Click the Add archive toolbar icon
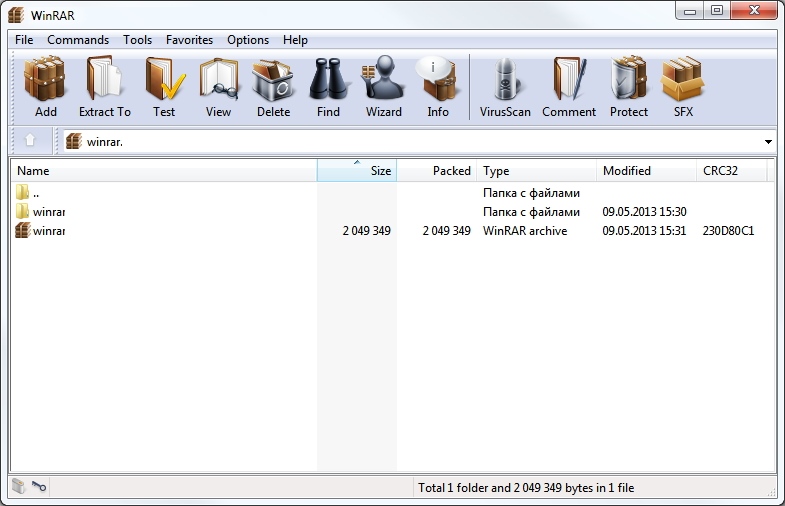This screenshot has width=785, height=506. (x=45, y=87)
